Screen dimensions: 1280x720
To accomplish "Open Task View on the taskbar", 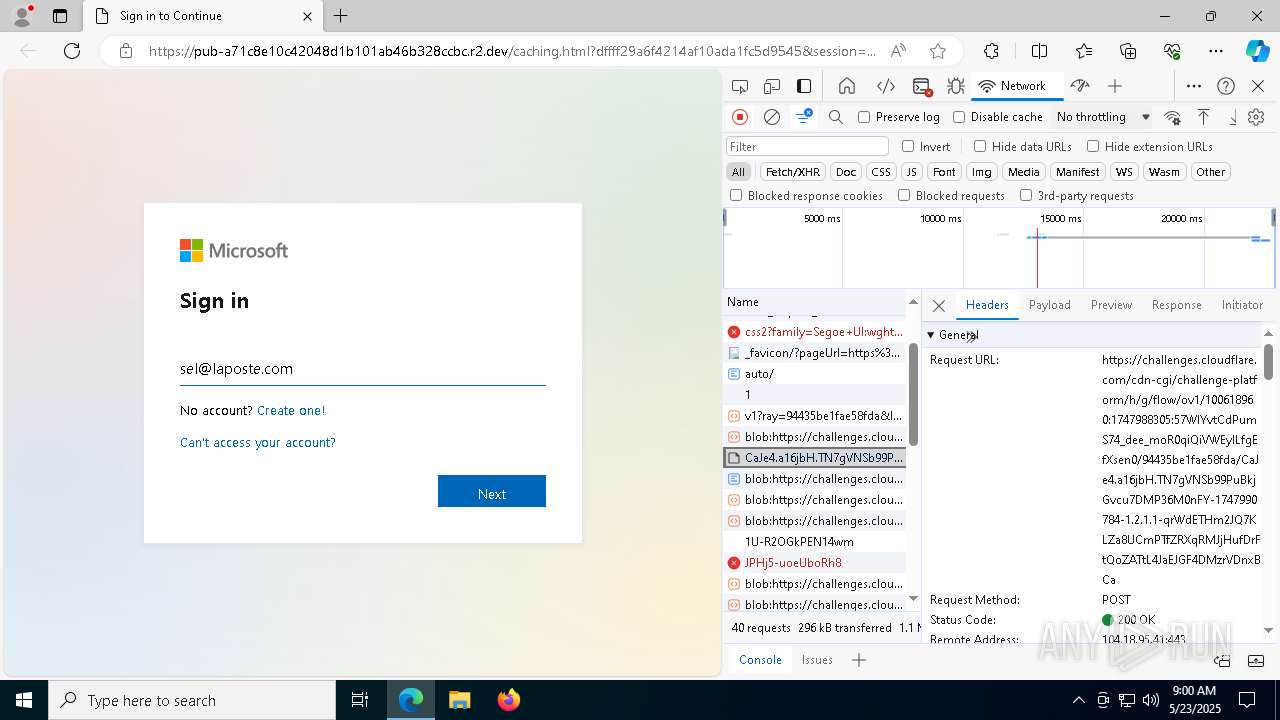I will point(360,700).
